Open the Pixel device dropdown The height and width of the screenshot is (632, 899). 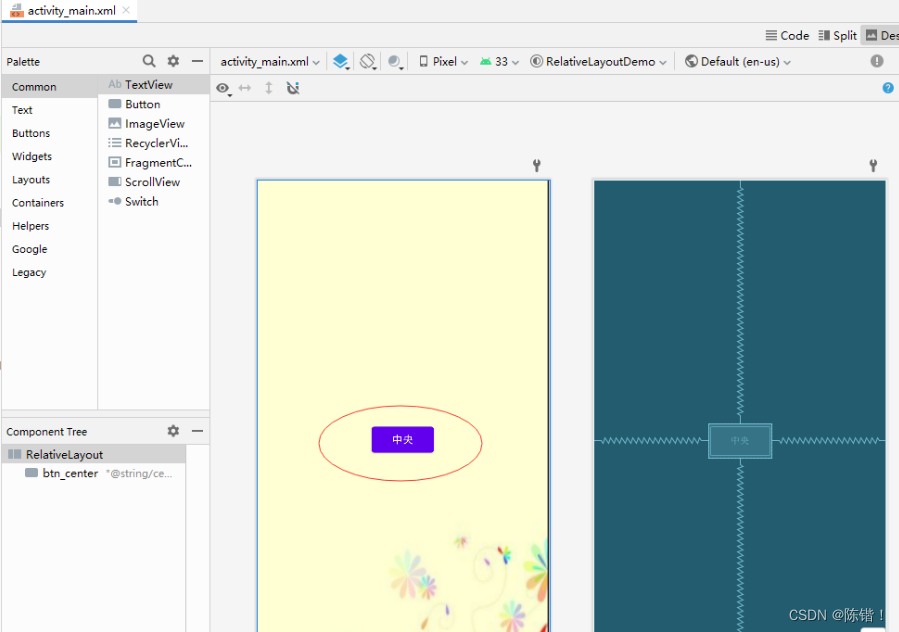point(443,61)
